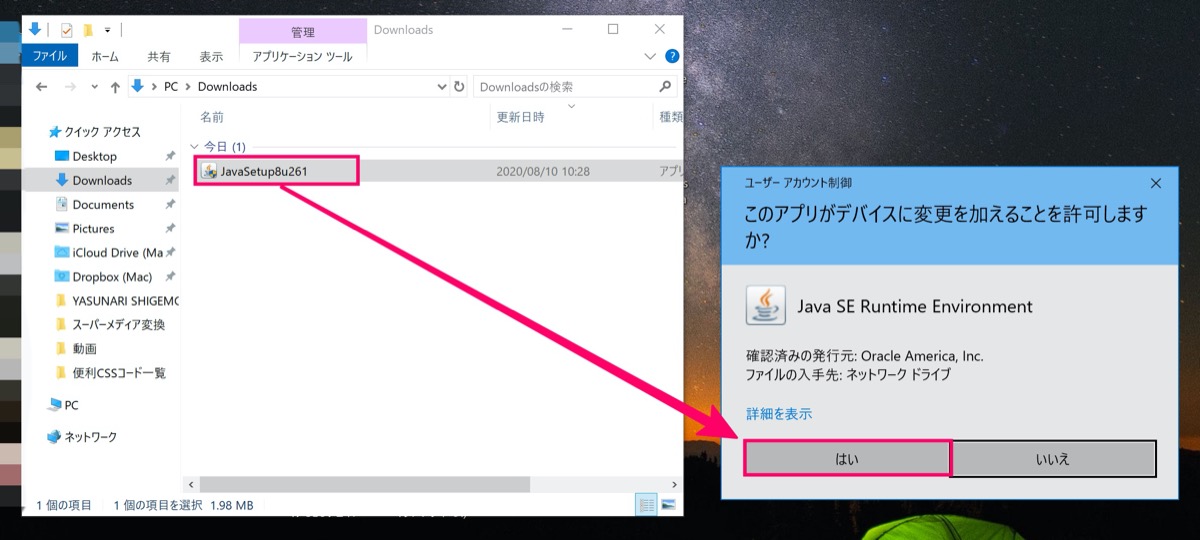Click the new folder icon in title bar
1200x540 pixels.
coord(88,30)
